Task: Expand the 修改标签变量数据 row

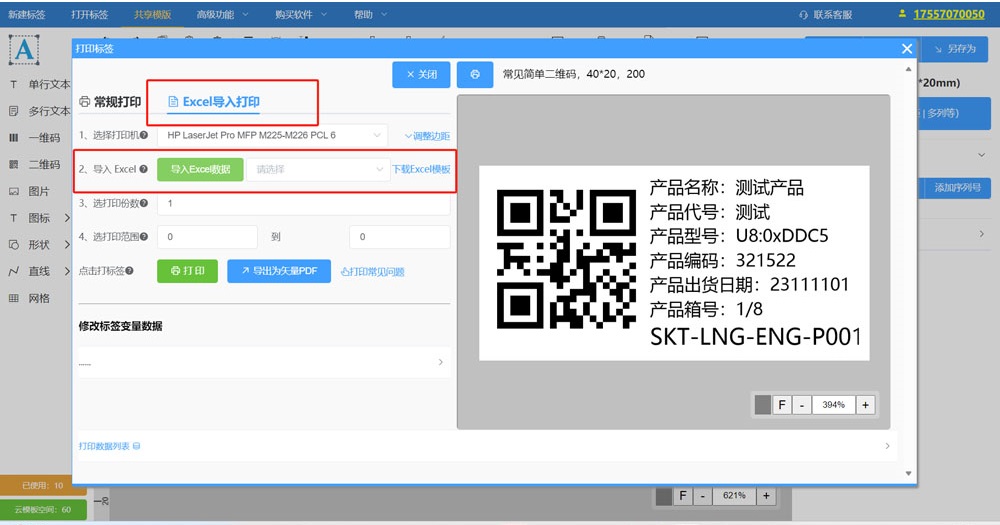Action: [264, 362]
